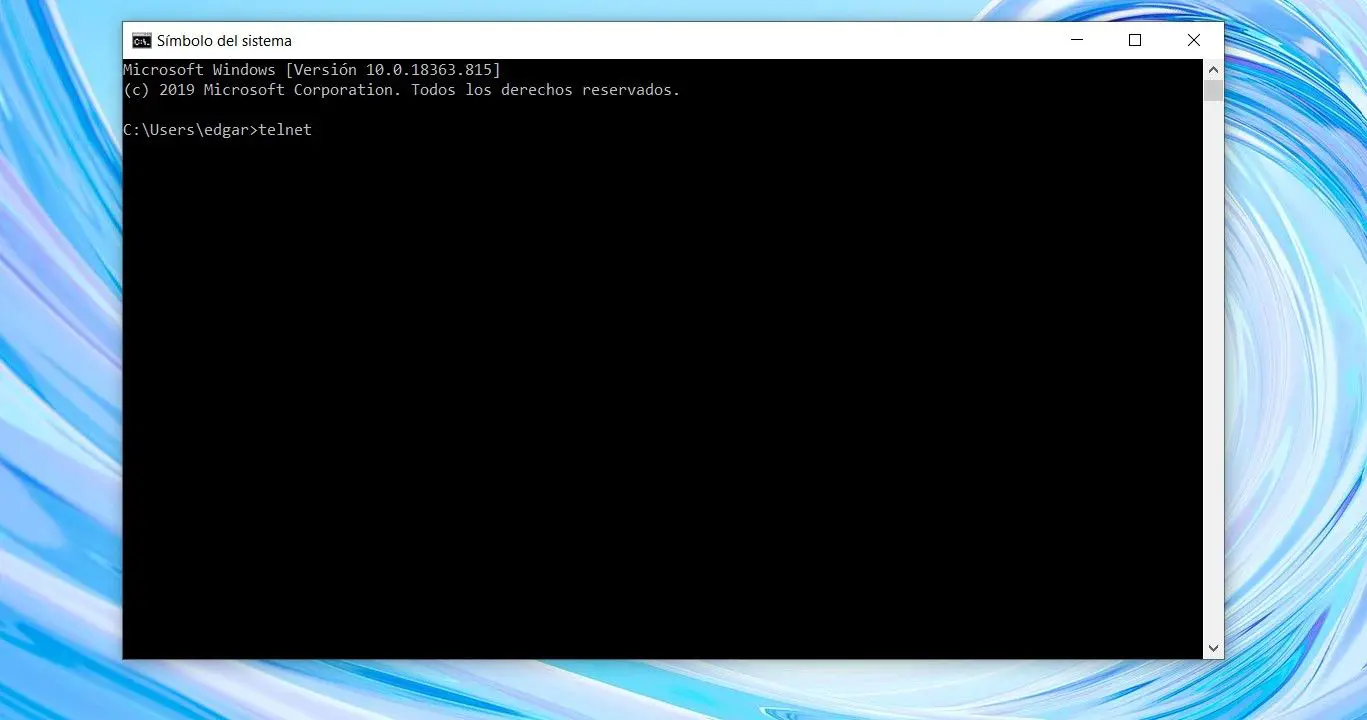Click the scrollbar up arrow

(1213, 70)
